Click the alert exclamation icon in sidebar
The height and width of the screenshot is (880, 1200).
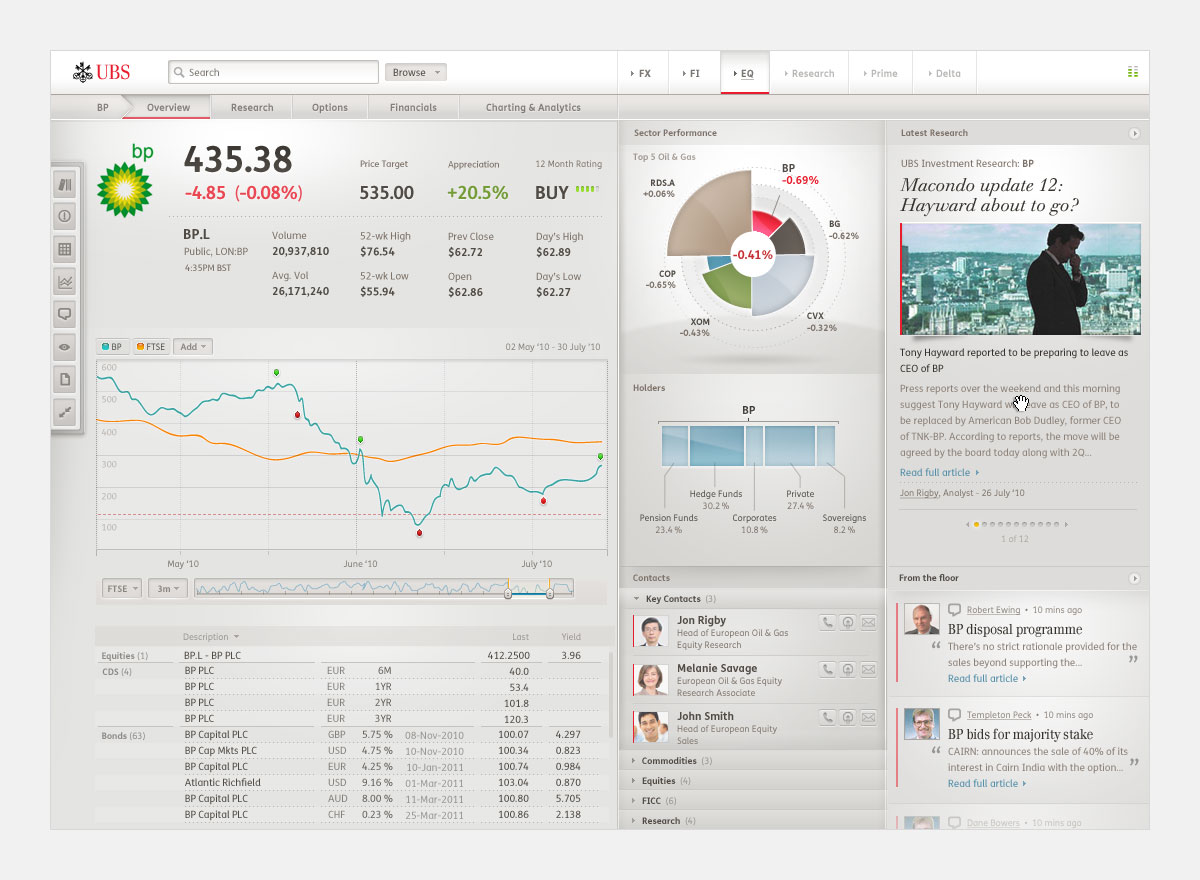pyautogui.click(x=65, y=216)
